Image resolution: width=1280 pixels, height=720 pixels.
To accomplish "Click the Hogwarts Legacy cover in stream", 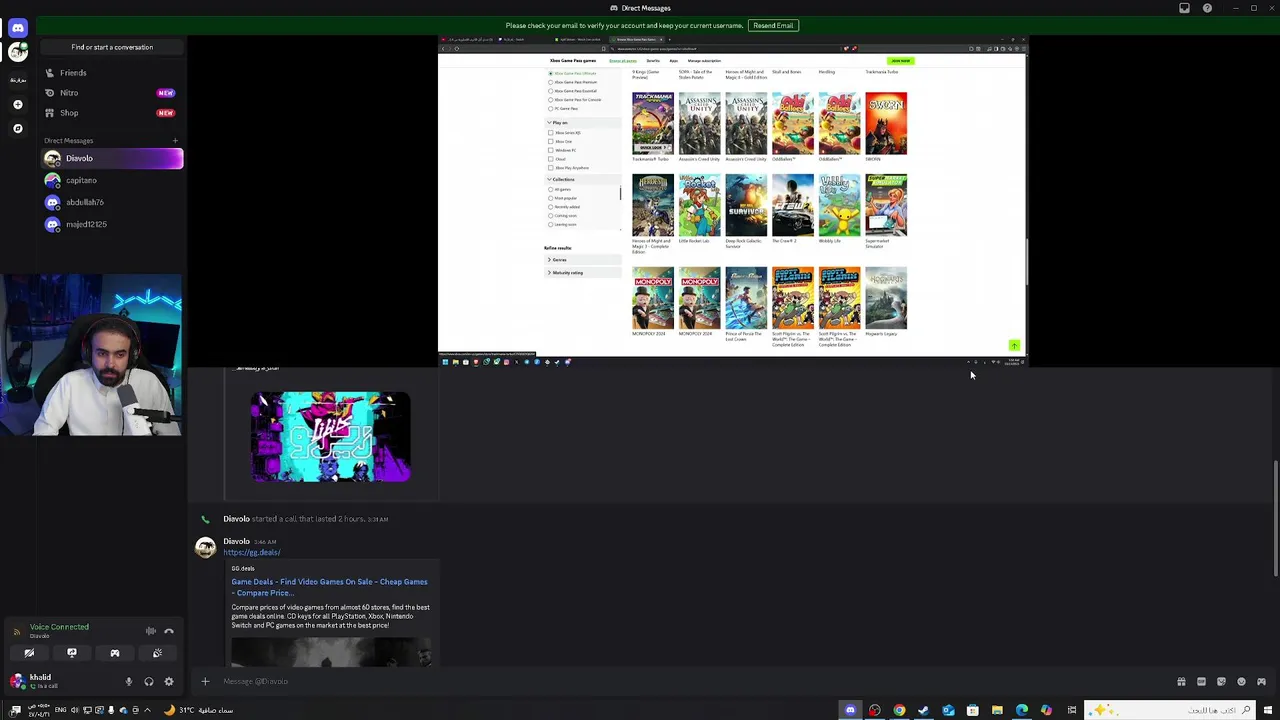I will coord(886,298).
